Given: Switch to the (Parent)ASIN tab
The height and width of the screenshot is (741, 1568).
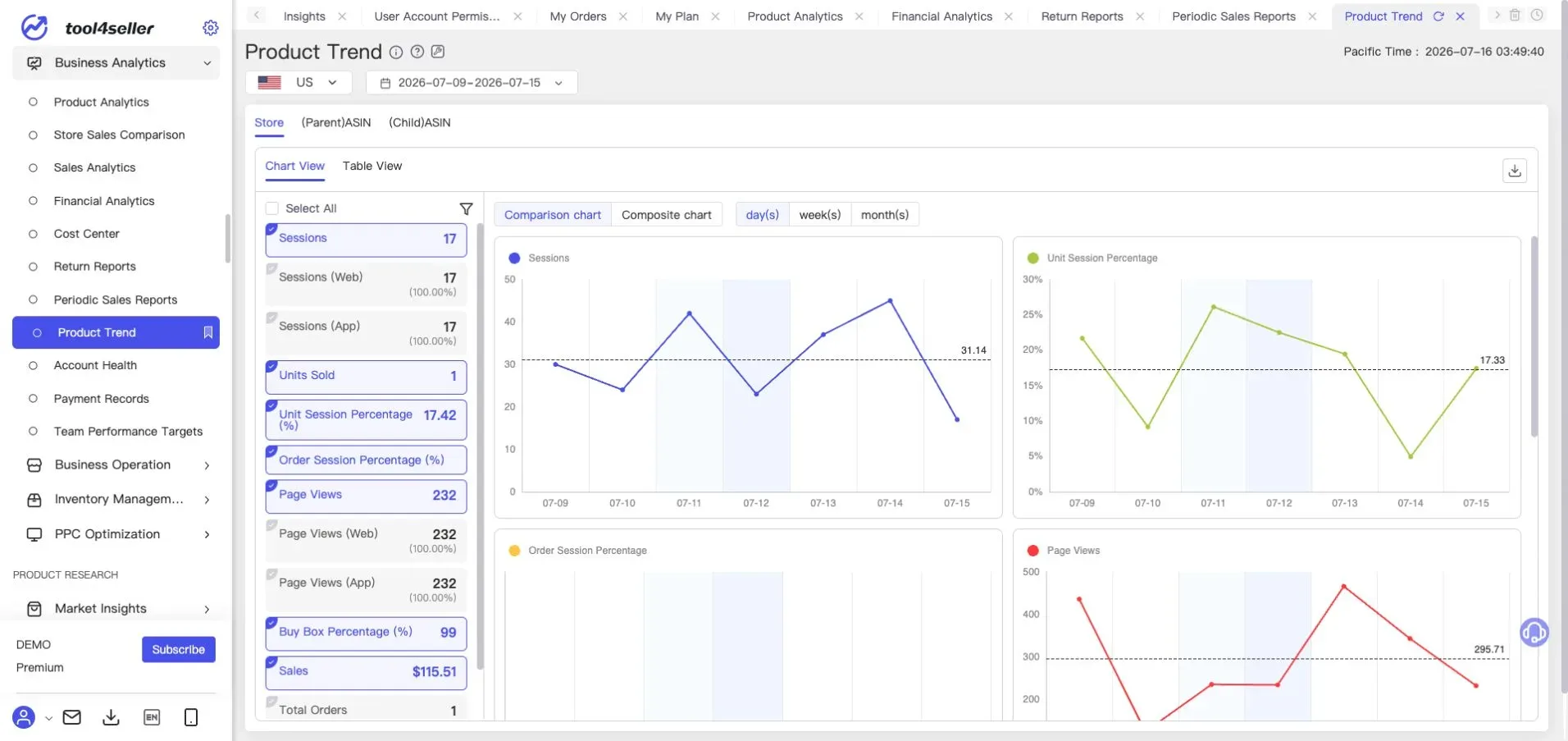Looking at the screenshot, I should [x=335, y=123].
